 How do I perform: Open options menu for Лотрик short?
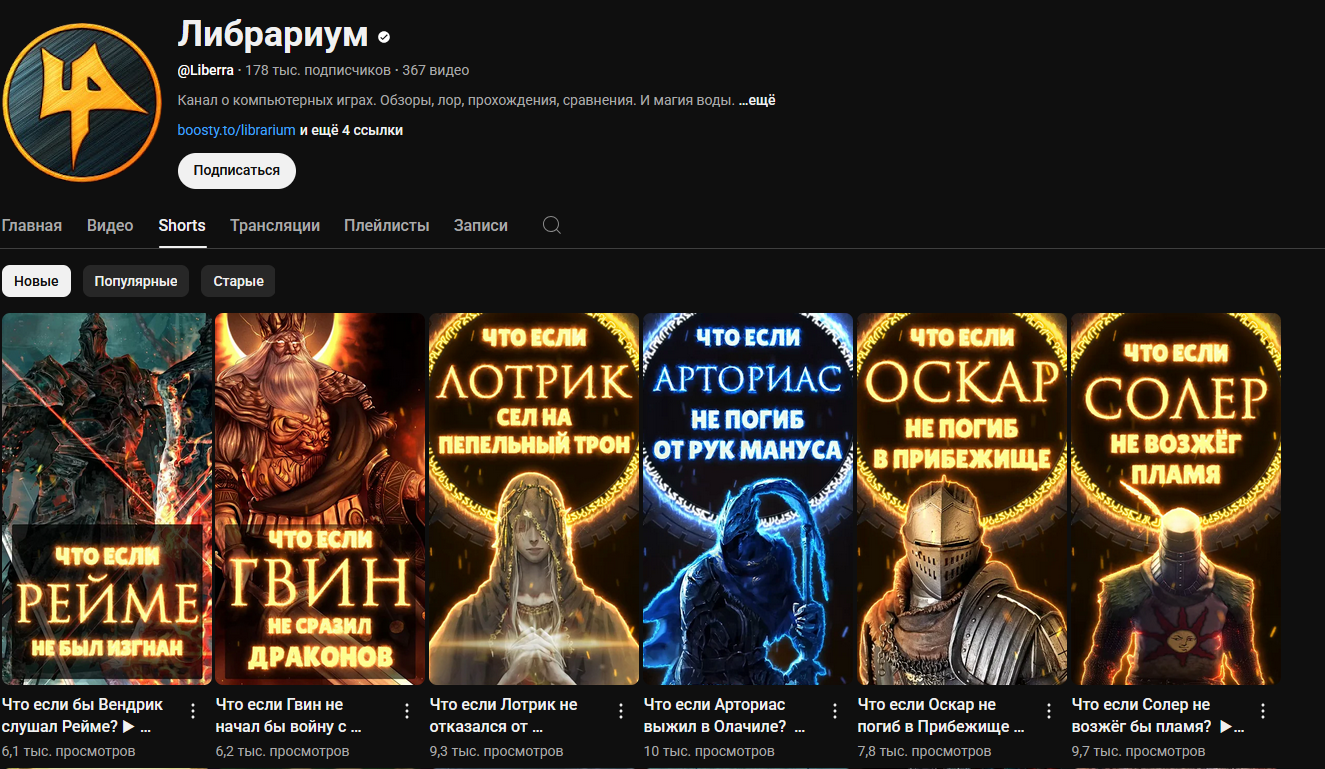tap(621, 711)
